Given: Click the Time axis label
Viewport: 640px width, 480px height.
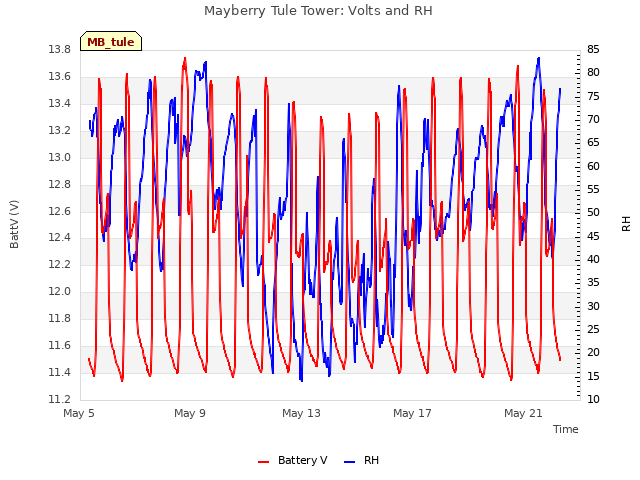Looking at the screenshot, I should tap(565, 429).
